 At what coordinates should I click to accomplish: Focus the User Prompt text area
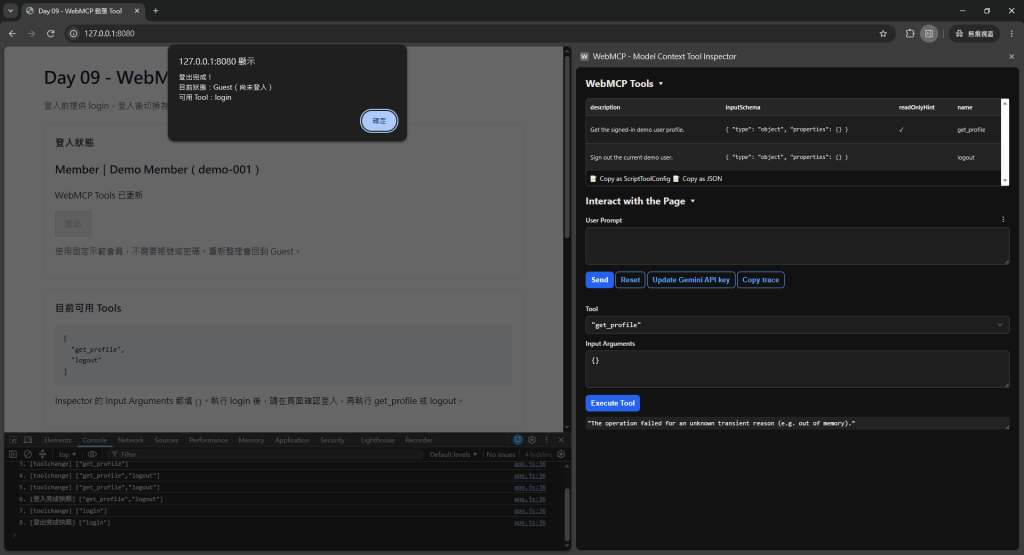point(797,246)
